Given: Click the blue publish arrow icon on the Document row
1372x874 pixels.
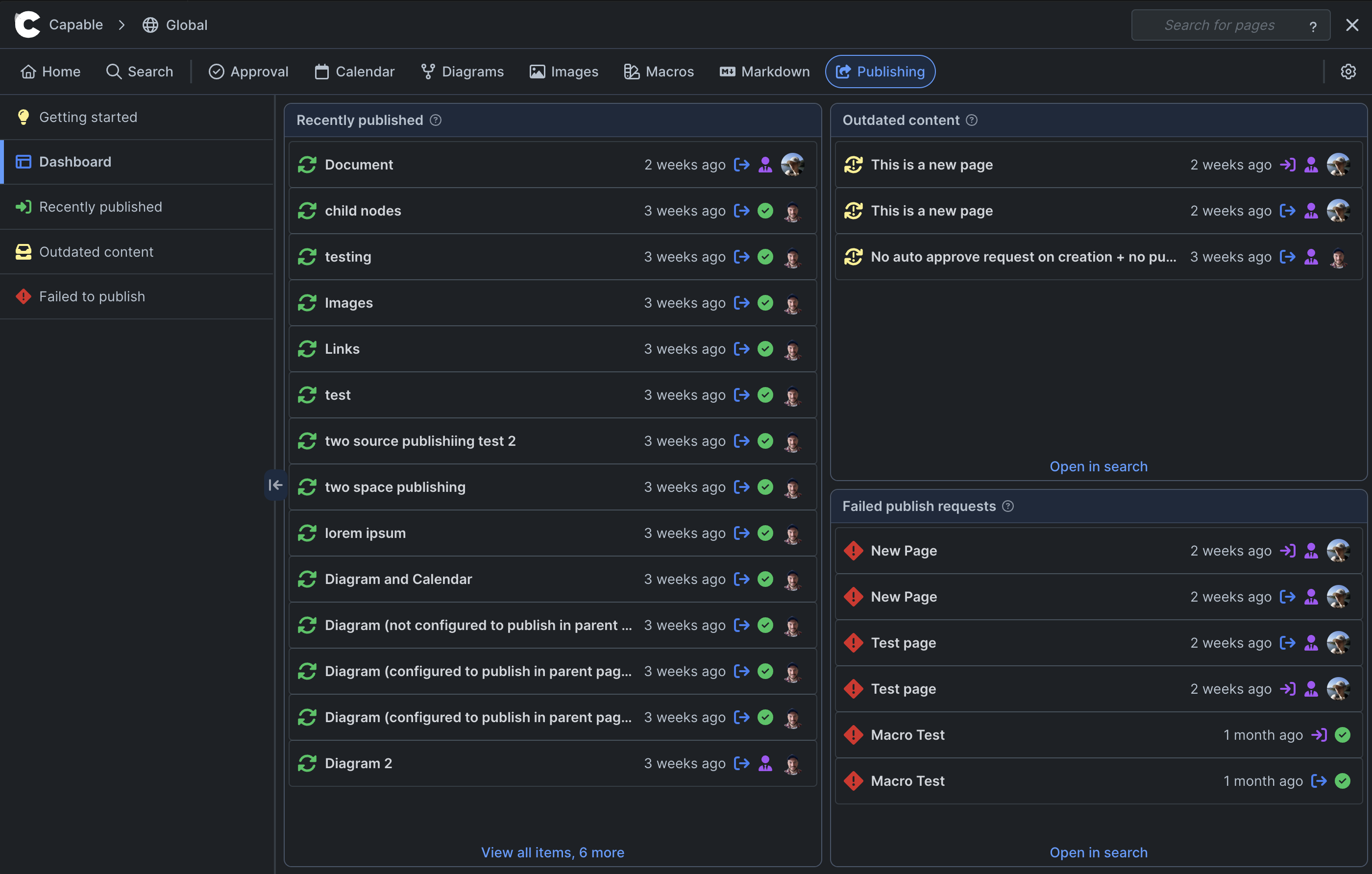Looking at the screenshot, I should coord(742,164).
